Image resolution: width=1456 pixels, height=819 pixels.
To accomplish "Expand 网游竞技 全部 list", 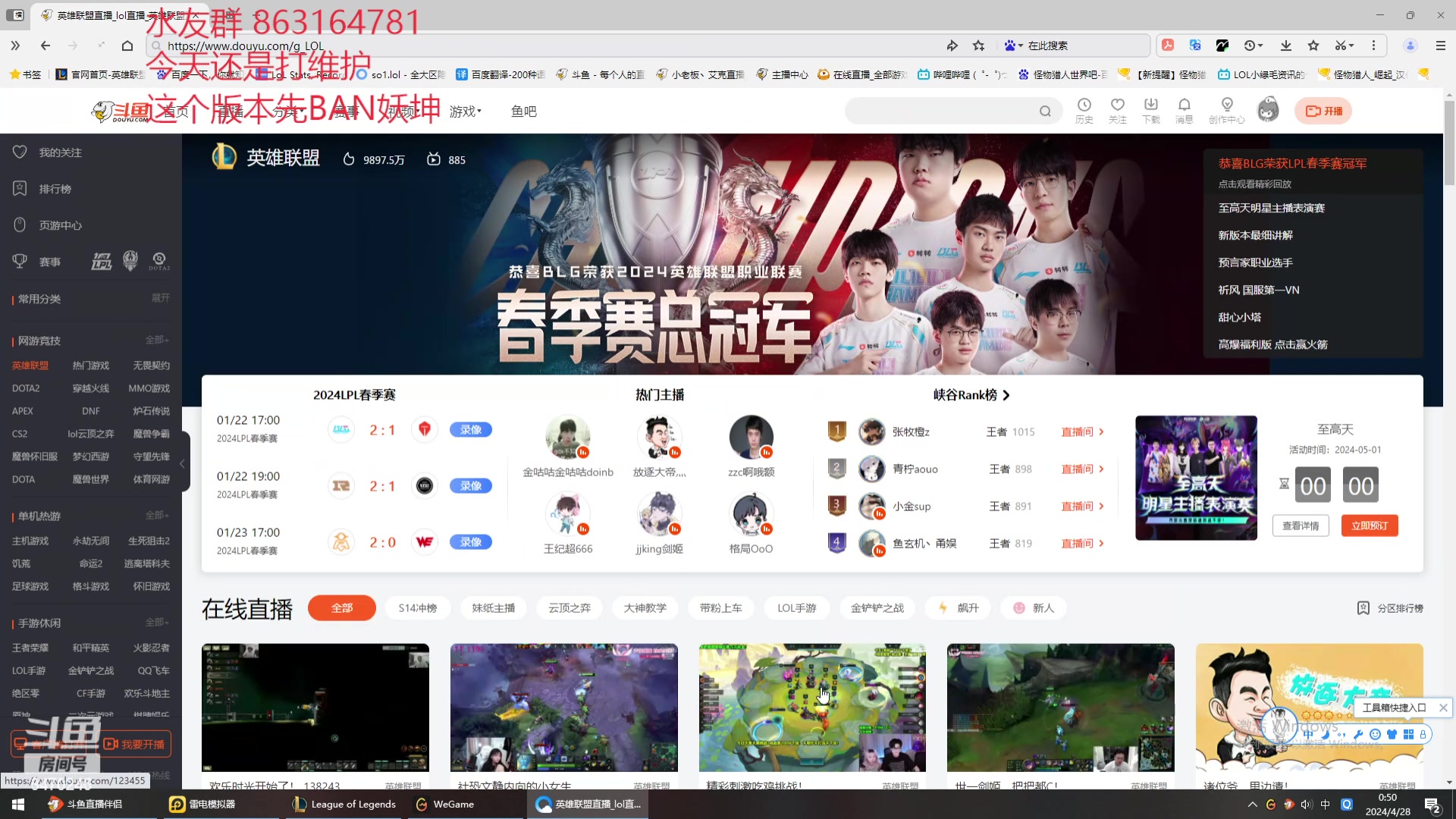I will [x=157, y=340].
